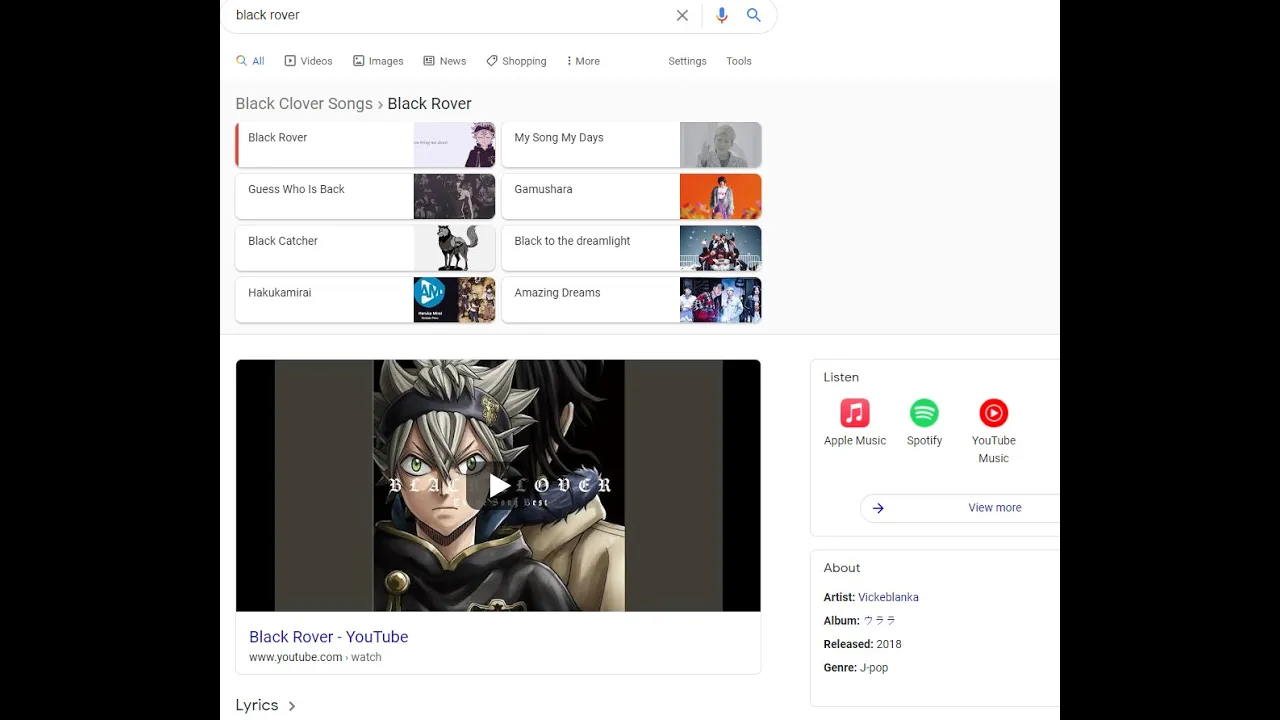Viewport: 1280px width, 720px height.
Task: Open the More search options menu
Action: 583,61
